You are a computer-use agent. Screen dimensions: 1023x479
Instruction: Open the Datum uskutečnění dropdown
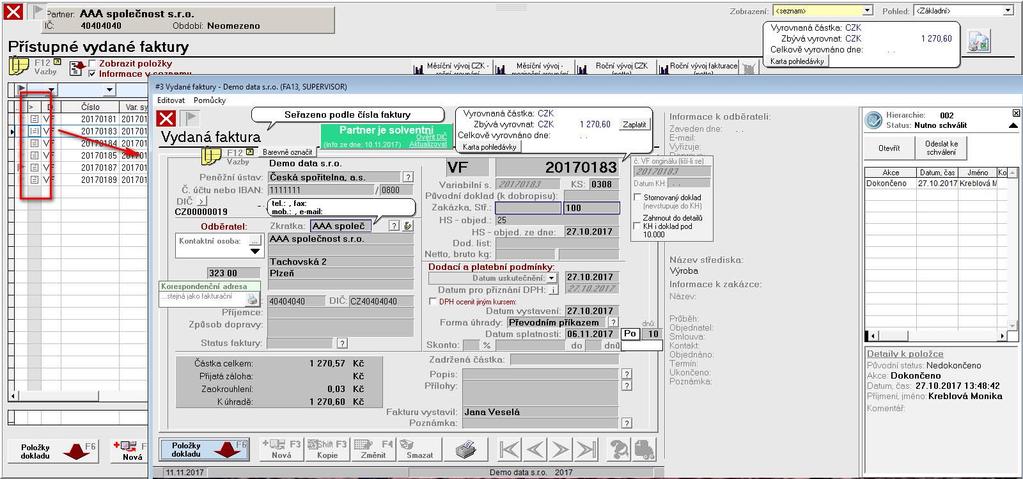point(552,277)
